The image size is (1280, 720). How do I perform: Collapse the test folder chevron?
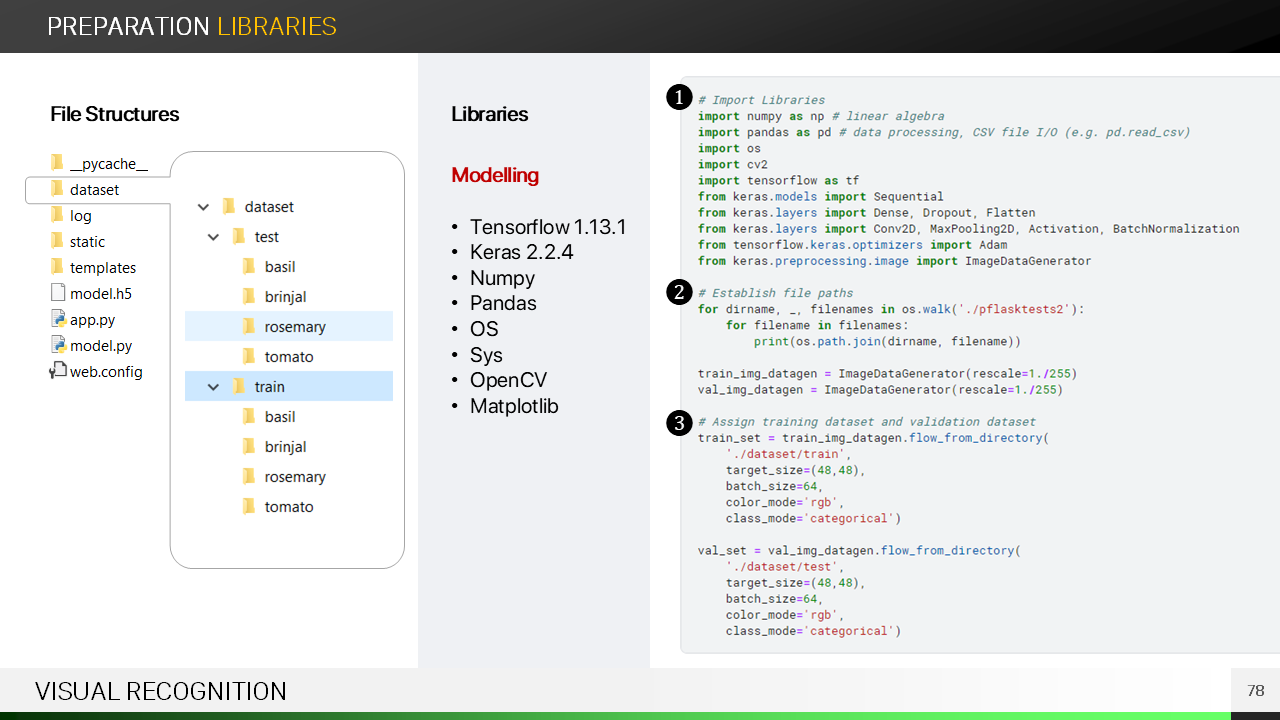pos(213,237)
